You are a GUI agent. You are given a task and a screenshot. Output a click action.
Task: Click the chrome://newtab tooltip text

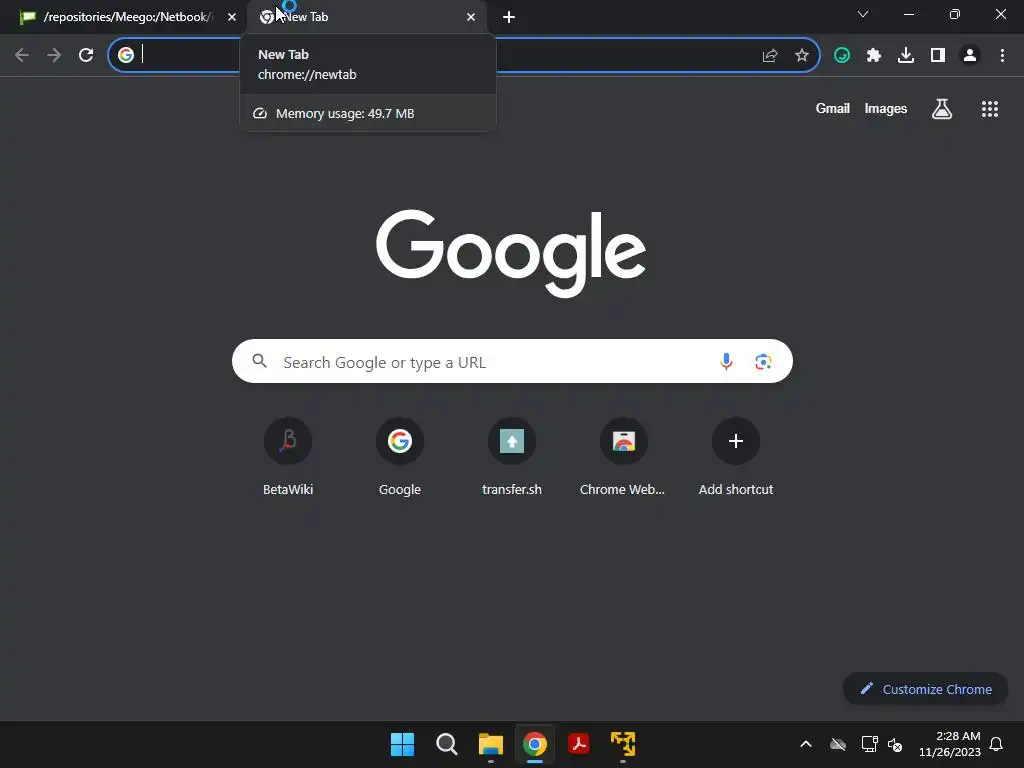coord(307,74)
